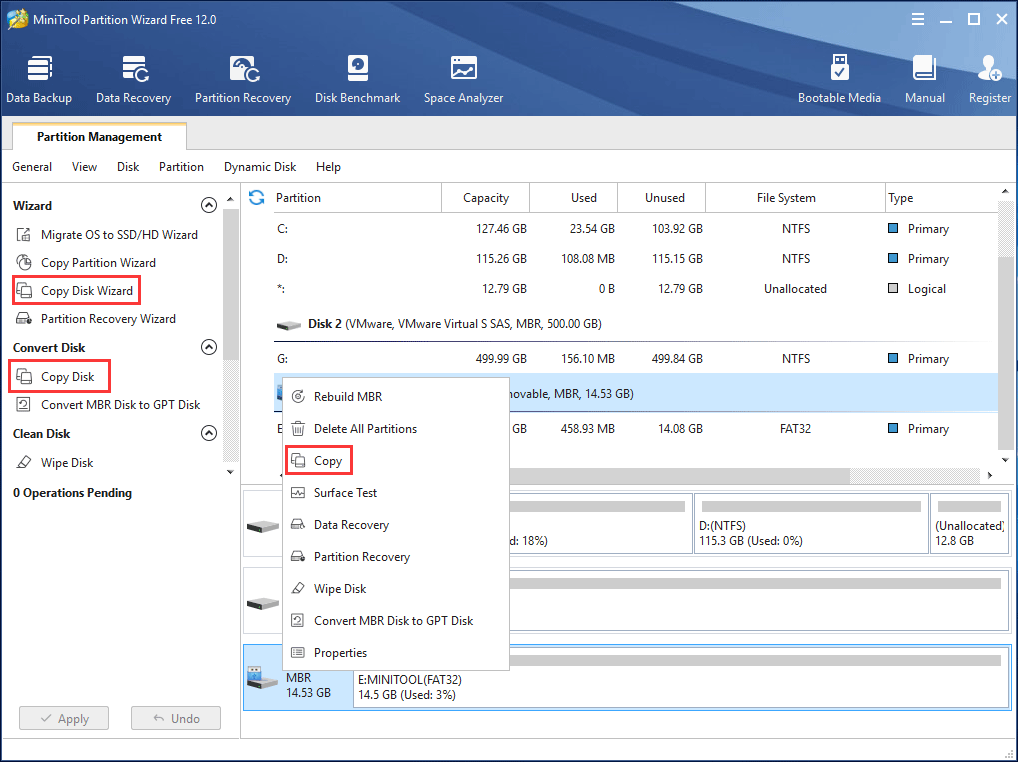This screenshot has height=762, width=1018.
Task: Click the Register icon
Action: pyautogui.click(x=989, y=69)
